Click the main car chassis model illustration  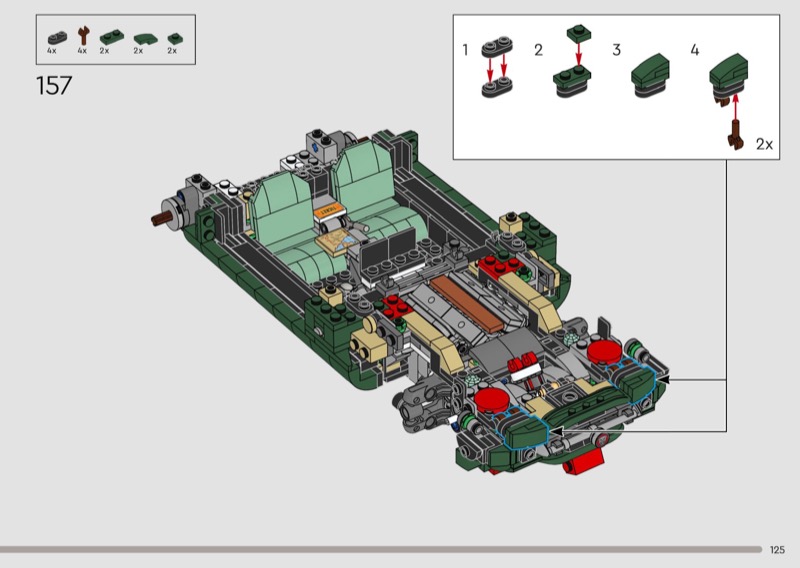coord(411,301)
